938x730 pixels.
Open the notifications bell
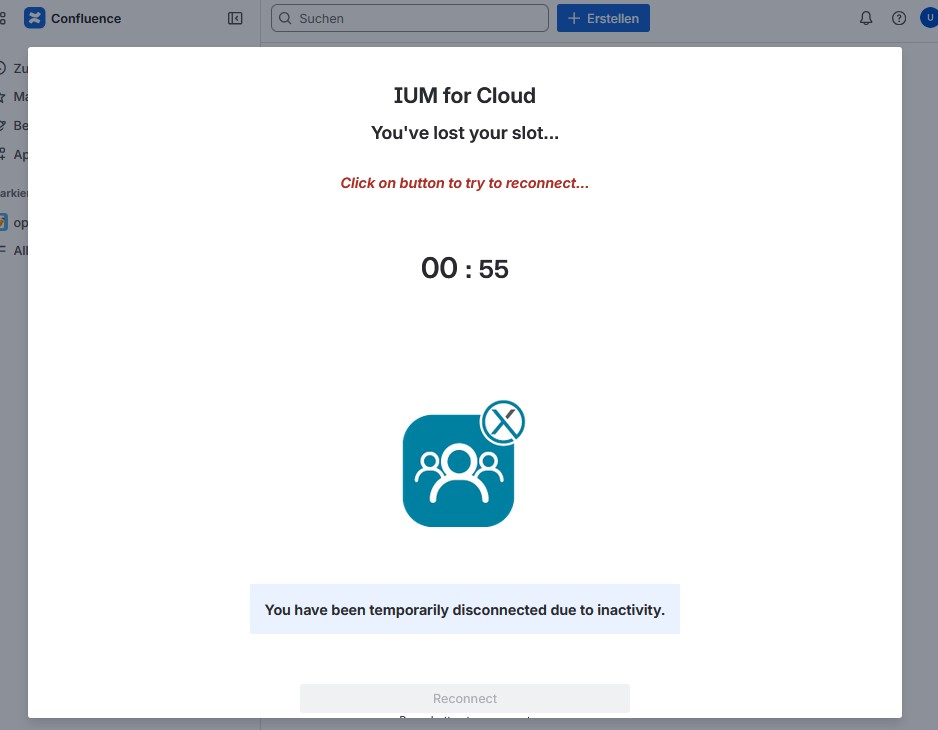[x=866, y=19]
